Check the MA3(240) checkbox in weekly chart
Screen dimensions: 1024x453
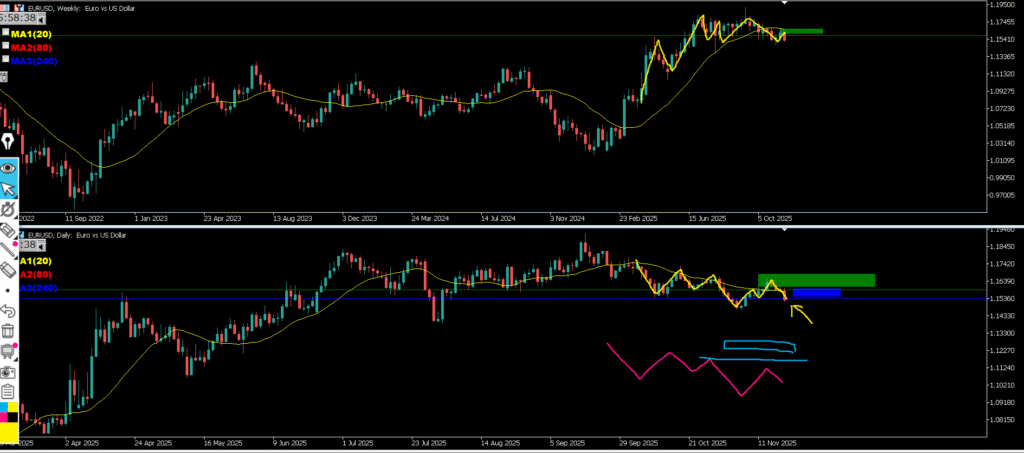(x=6, y=61)
